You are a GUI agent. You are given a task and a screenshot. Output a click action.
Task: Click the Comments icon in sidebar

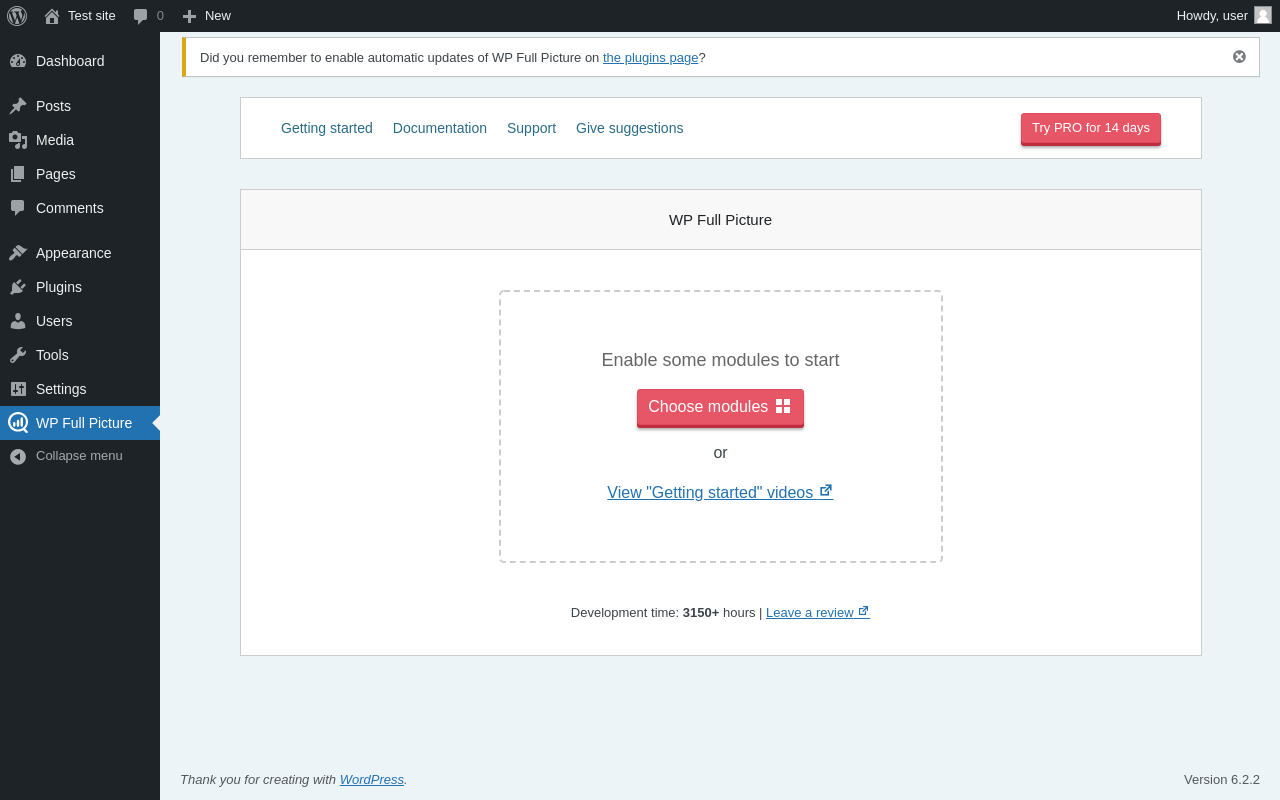click(x=18, y=208)
